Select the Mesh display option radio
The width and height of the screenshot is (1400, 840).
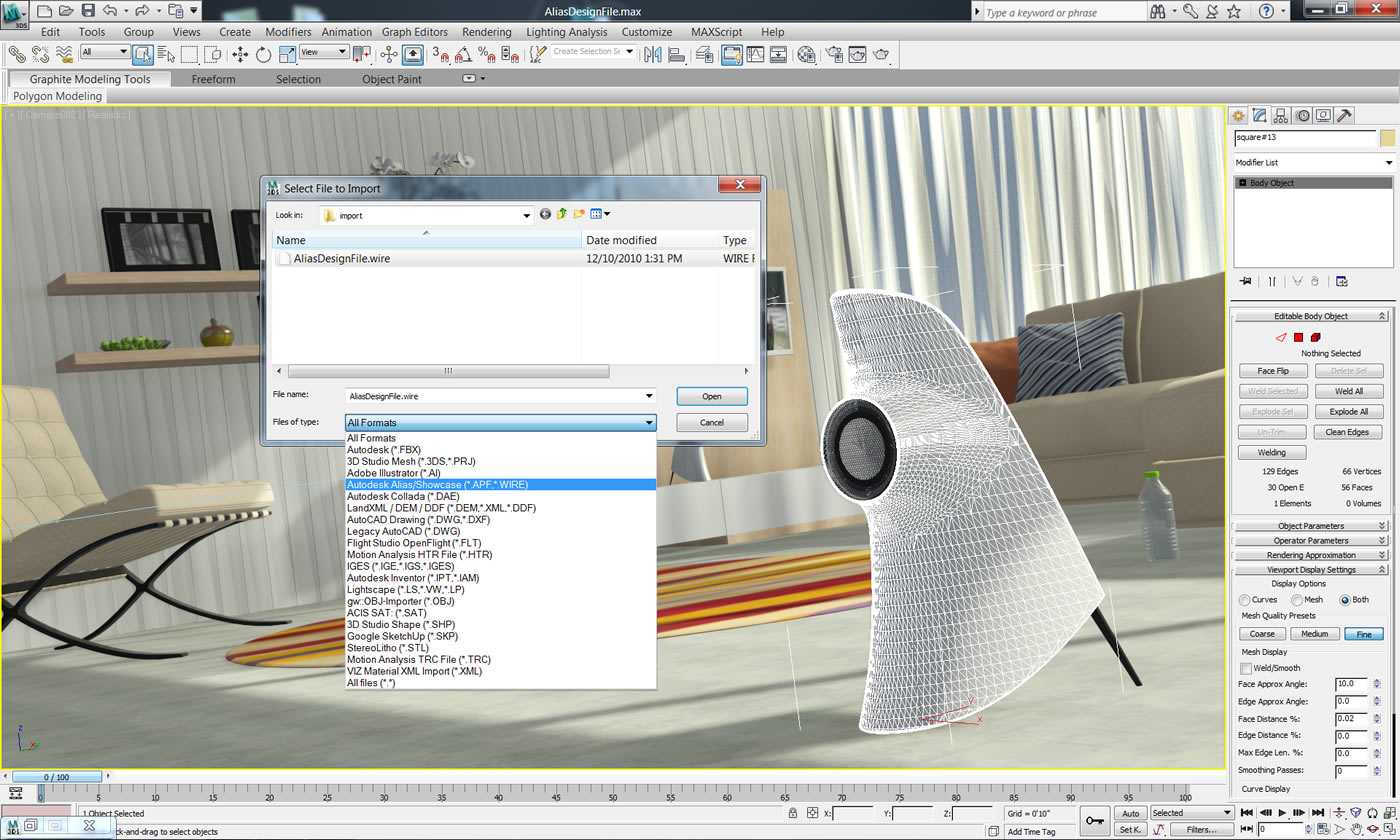coord(1296,600)
